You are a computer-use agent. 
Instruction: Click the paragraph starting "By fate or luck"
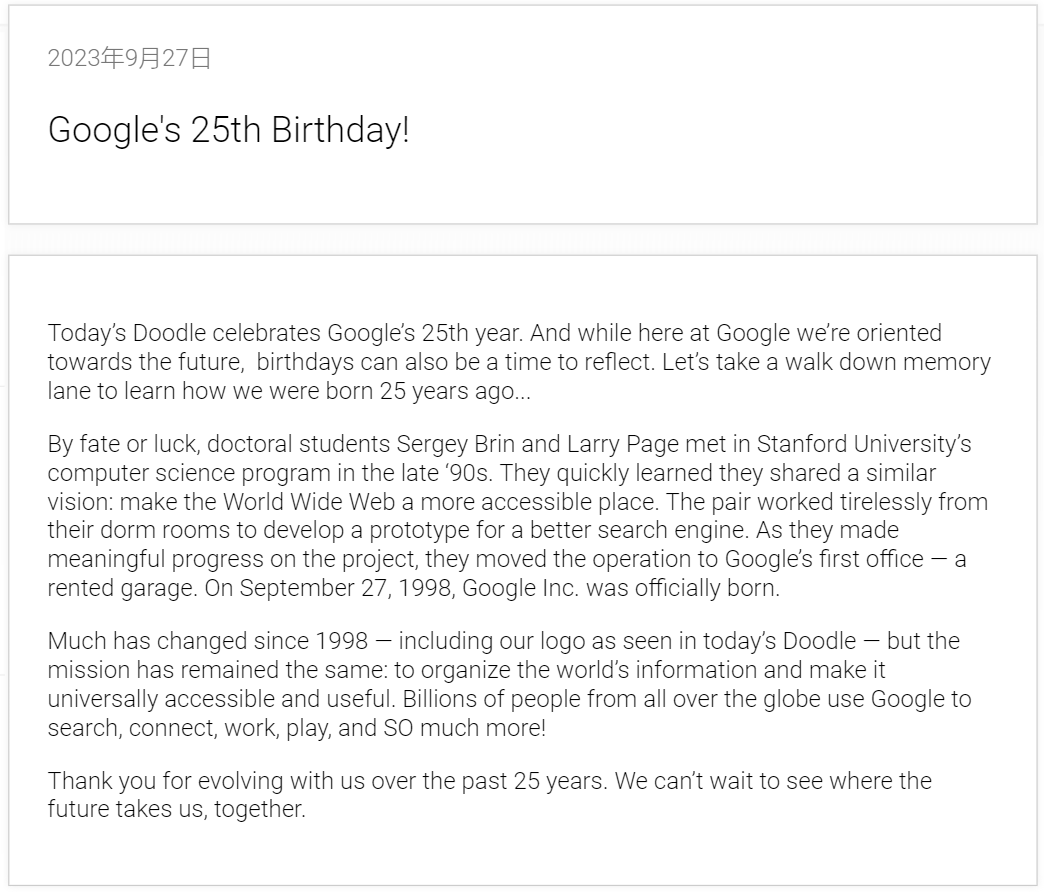click(x=518, y=516)
